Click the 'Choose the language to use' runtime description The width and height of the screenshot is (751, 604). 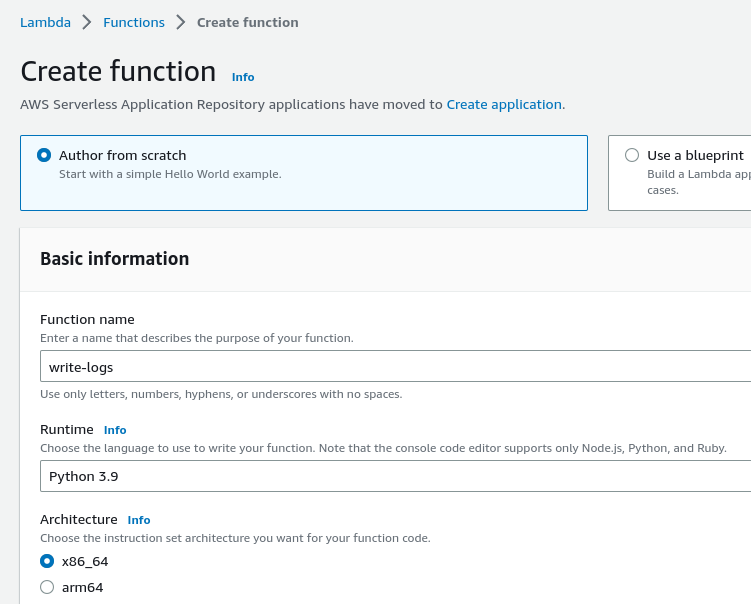coord(383,448)
